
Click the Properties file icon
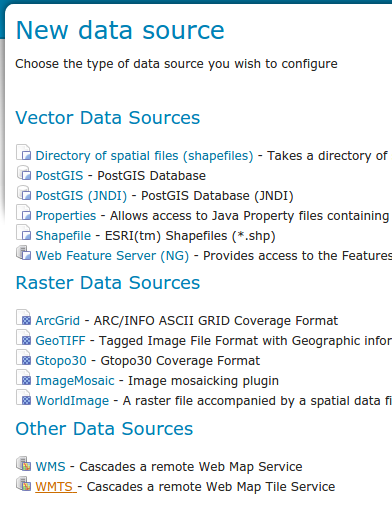tap(24, 213)
